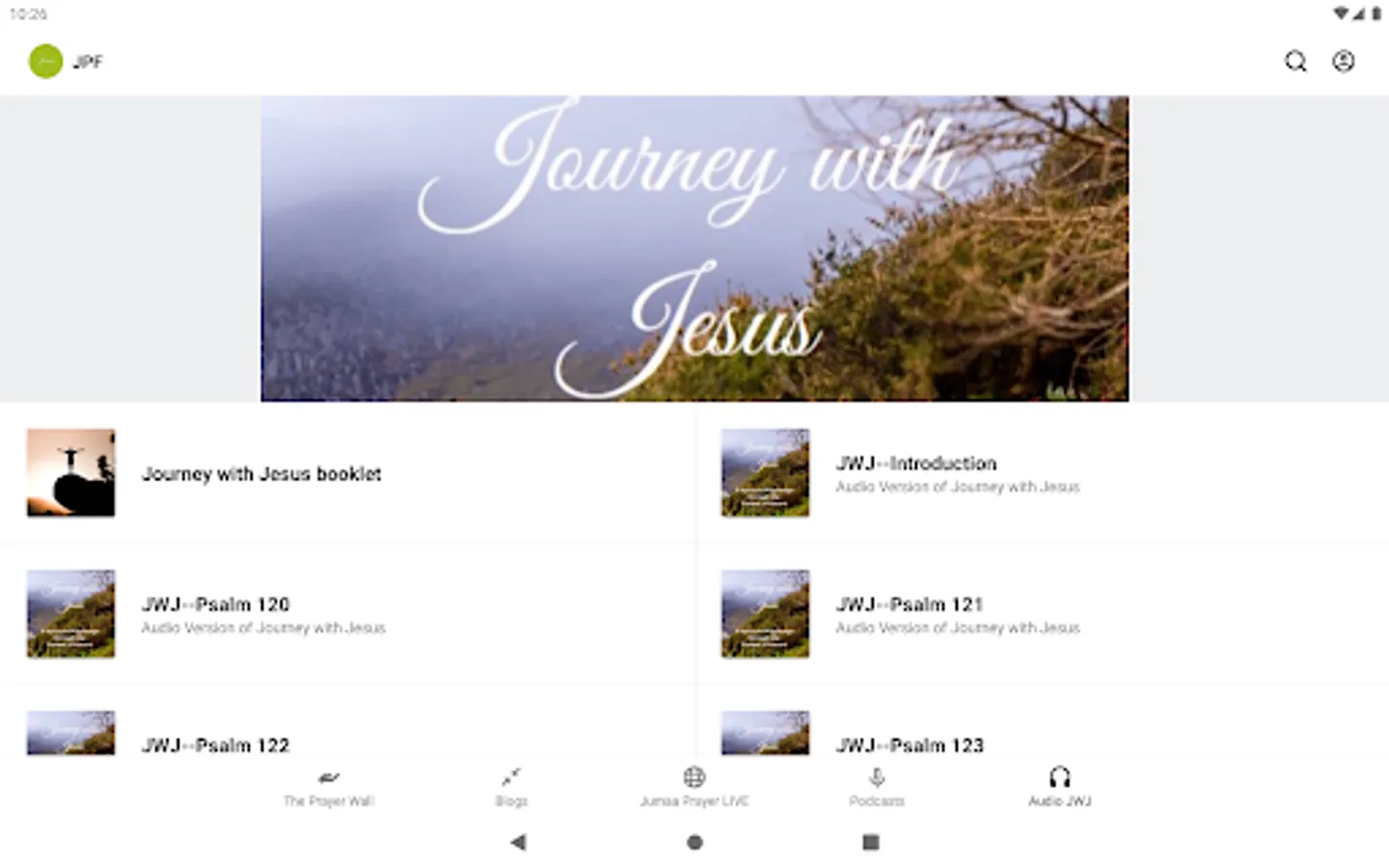Select the Blogs icon in bottom bar
This screenshot has height=868, width=1389.
tap(511, 777)
